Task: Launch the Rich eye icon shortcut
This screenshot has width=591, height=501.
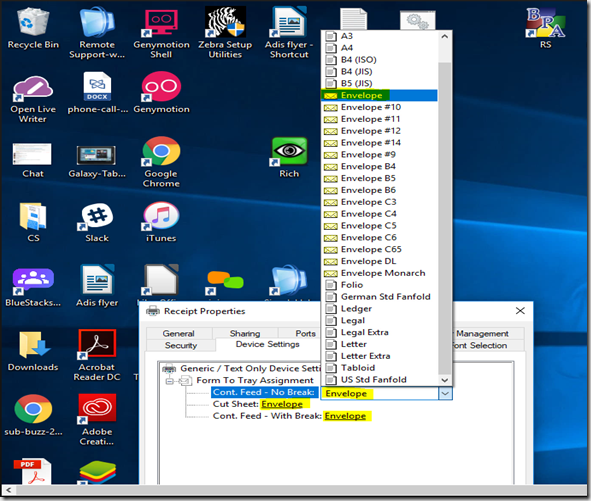Action: coord(289,158)
